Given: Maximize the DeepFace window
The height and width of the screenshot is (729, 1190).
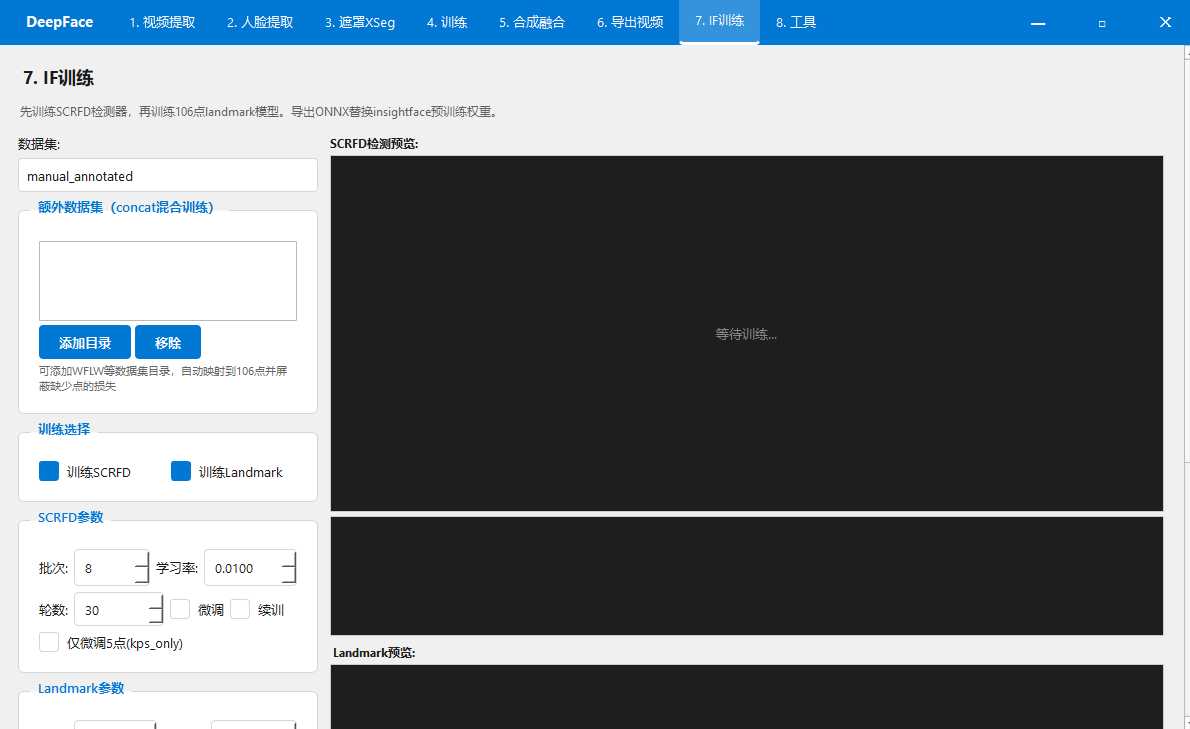Looking at the screenshot, I should (x=1102, y=23).
